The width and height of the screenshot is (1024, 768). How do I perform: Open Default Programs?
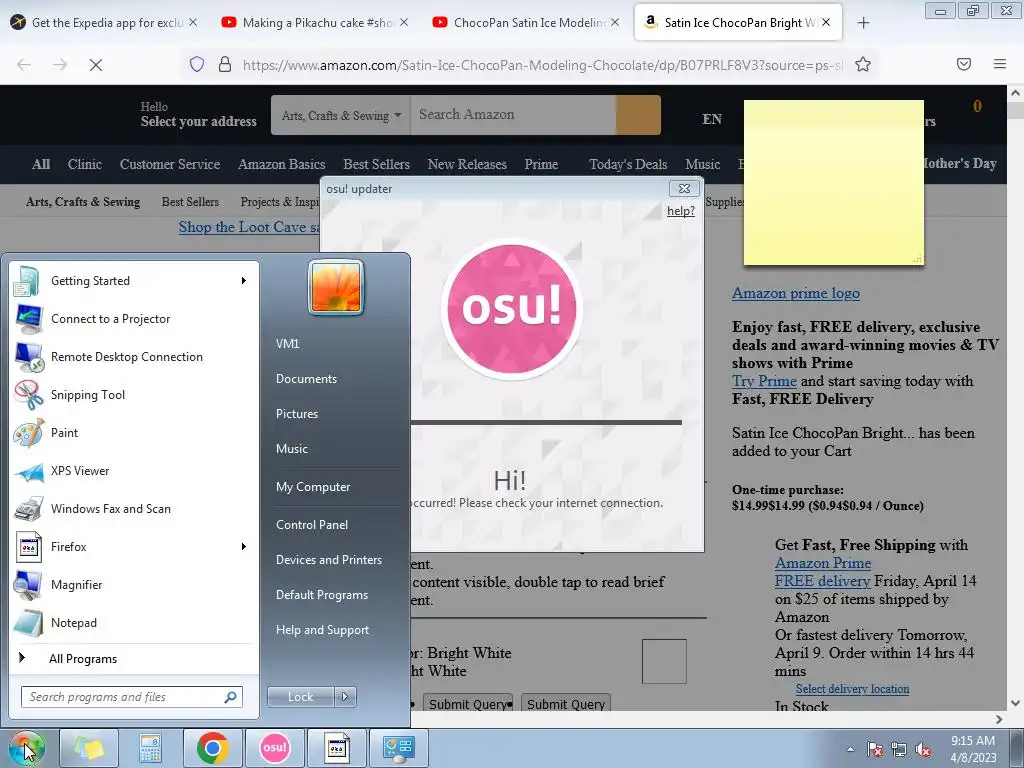321,595
